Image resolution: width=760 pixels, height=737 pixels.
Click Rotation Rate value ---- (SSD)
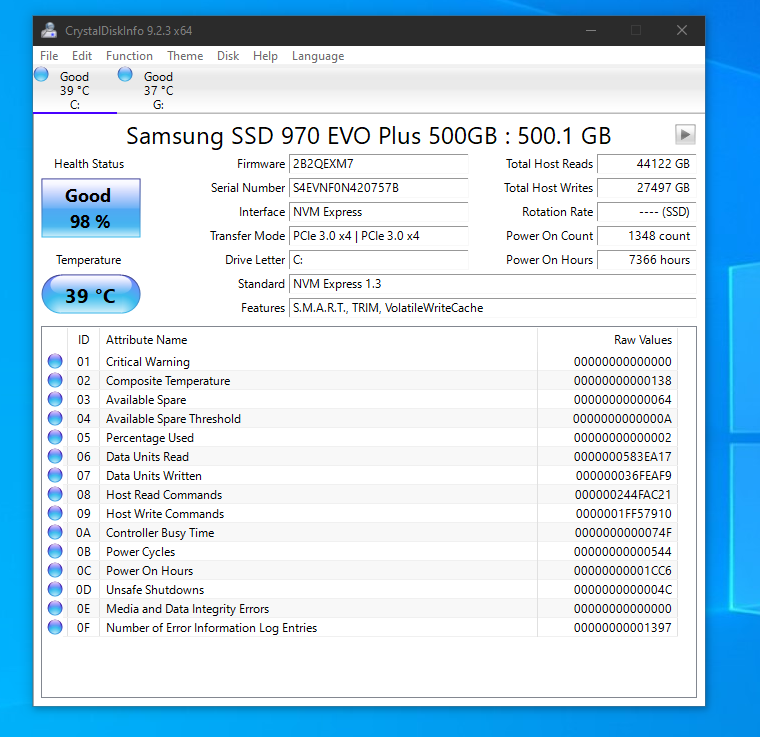coord(647,212)
